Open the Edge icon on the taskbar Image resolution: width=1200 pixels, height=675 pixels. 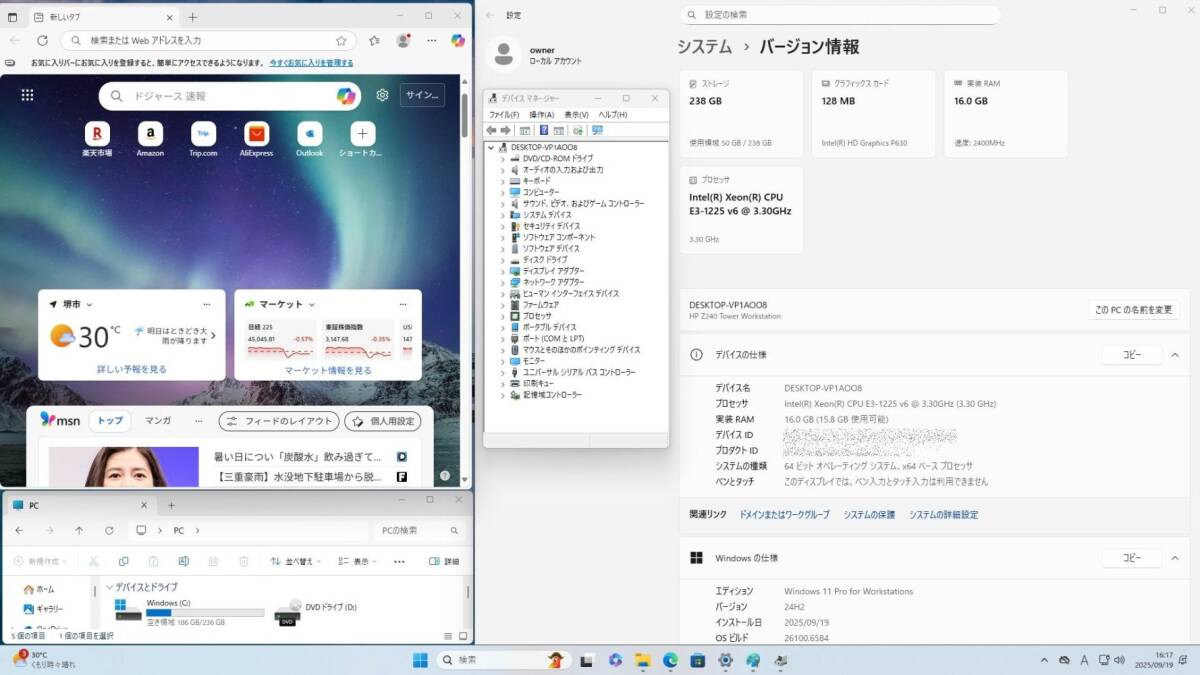coord(670,660)
